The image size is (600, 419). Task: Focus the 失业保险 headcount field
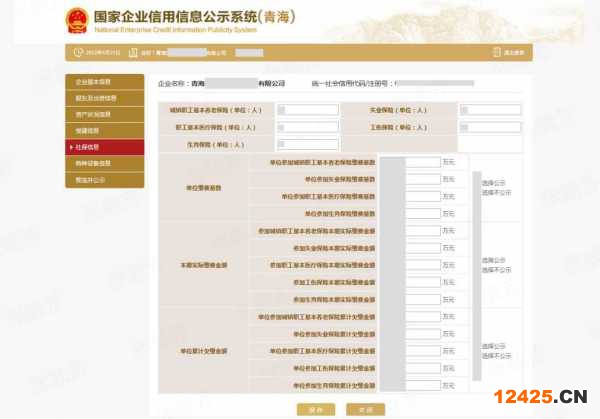(490, 110)
